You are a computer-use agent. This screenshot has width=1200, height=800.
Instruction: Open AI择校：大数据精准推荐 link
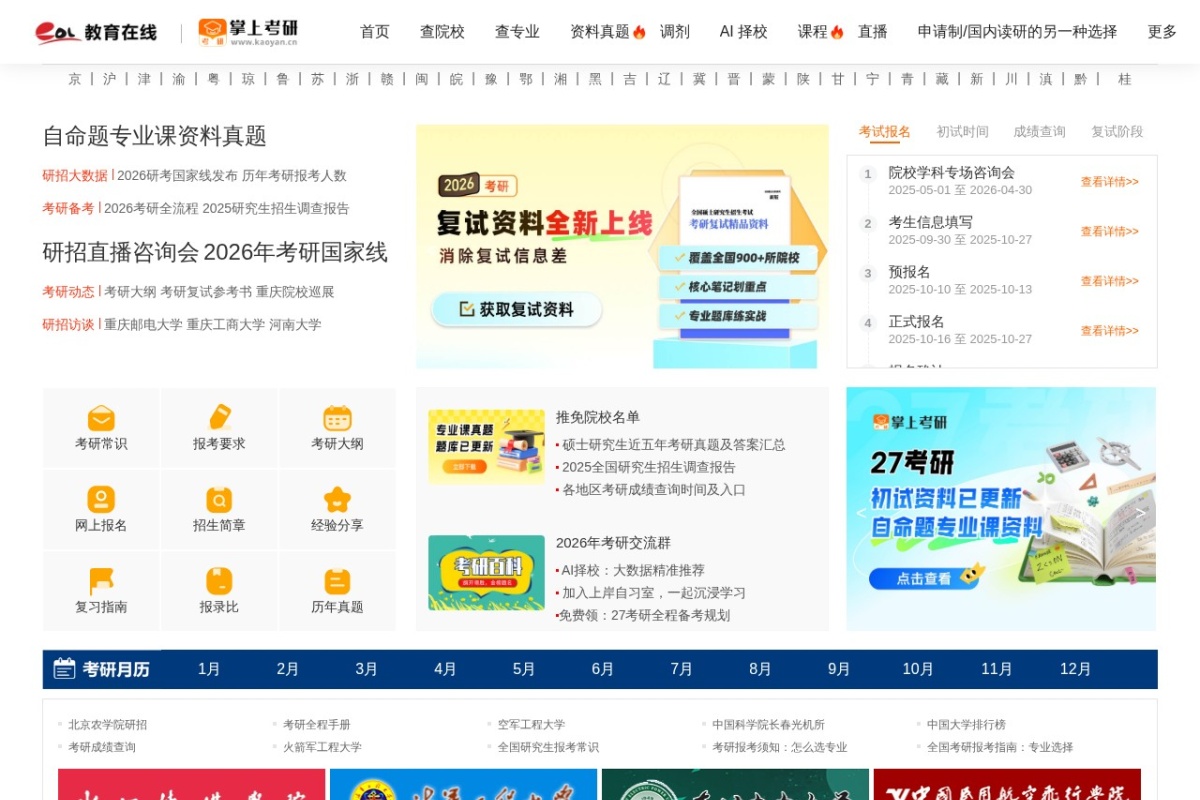coord(633,571)
